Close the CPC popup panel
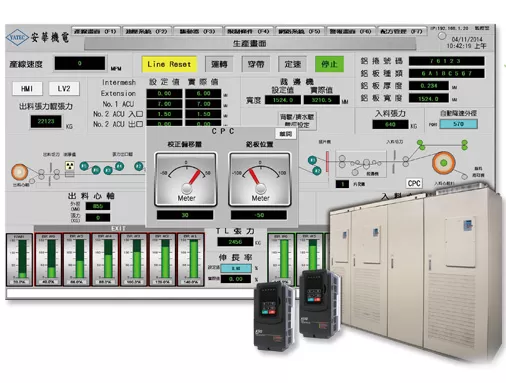Image resolution: width=506 pixels, height=383 pixels. (x=286, y=134)
